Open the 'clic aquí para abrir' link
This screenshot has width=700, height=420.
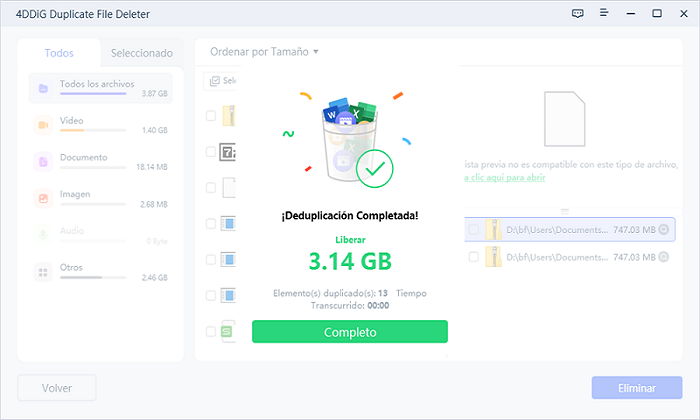[505, 178]
